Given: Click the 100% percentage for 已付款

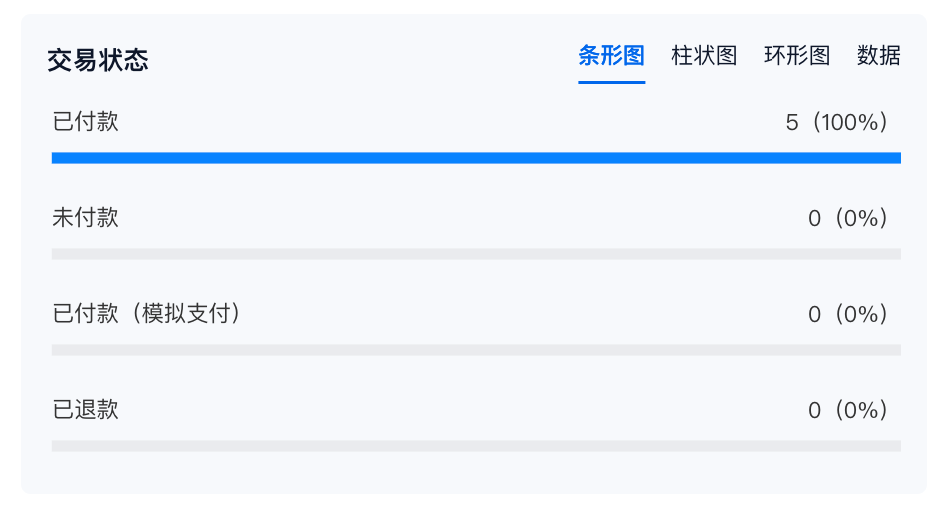Looking at the screenshot, I should pyautogui.click(x=851, y=123).
